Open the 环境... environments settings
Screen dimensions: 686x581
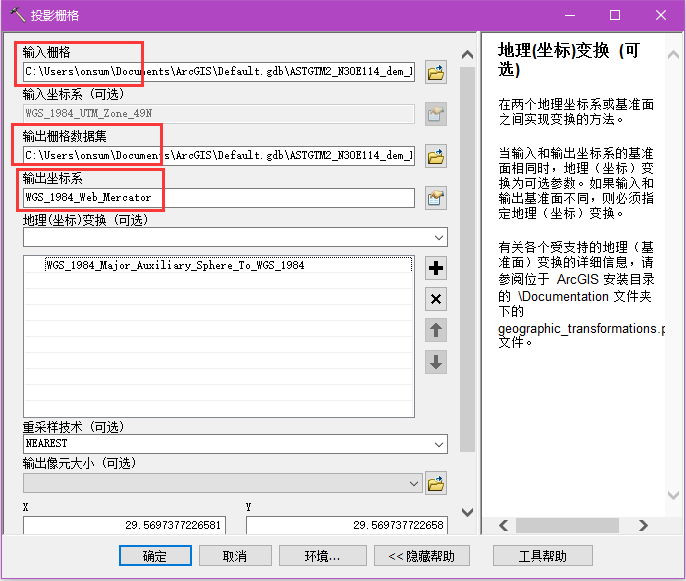coord(323,556)
